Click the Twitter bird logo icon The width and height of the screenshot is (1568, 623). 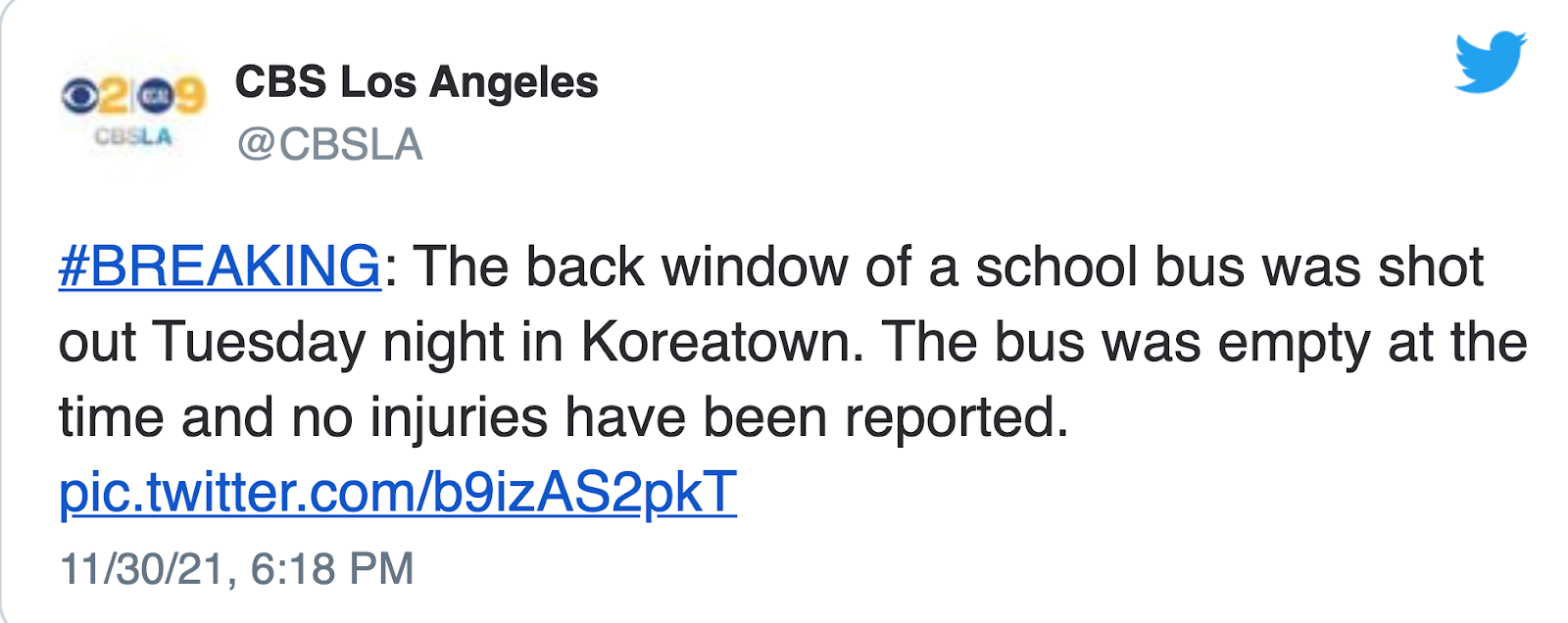(1491, 62)
